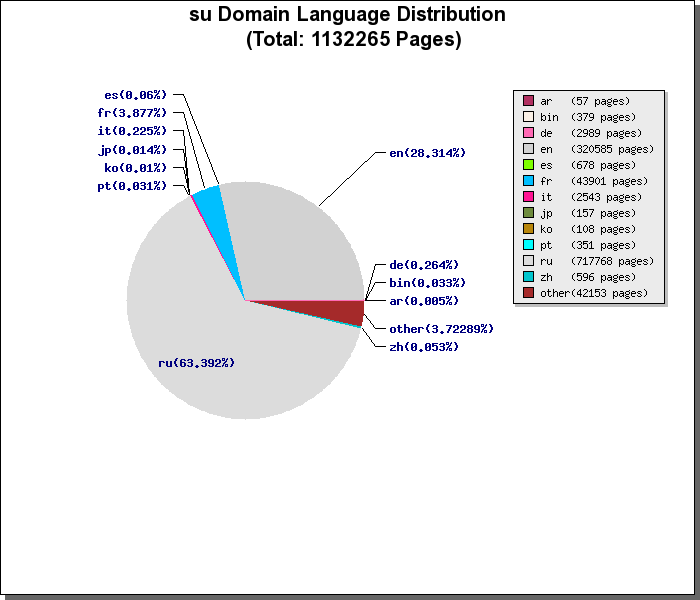This screenshot has width=700, height=600.
Task: Click legend text '(57 pages)'
Action: coord(600,101)
